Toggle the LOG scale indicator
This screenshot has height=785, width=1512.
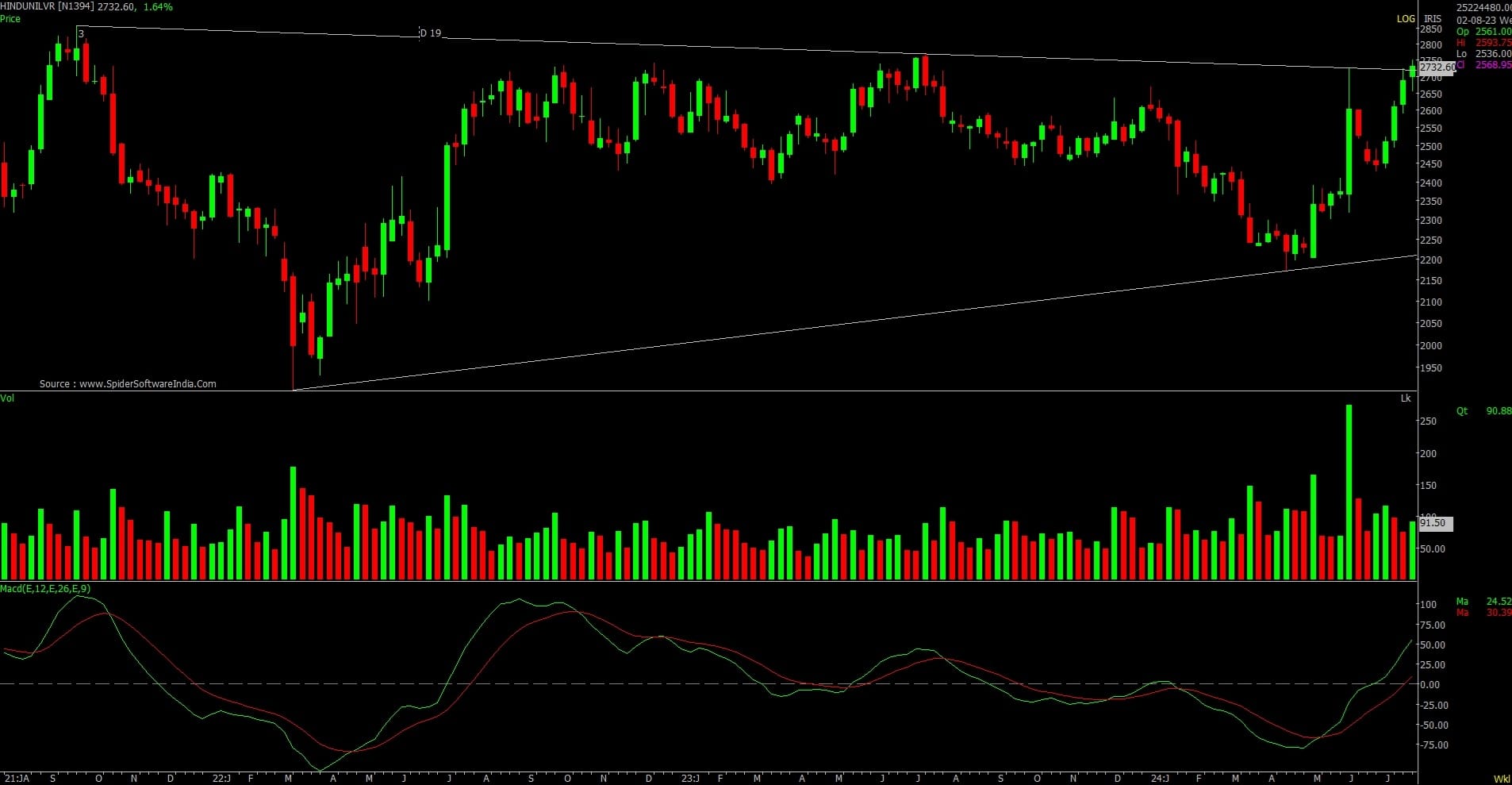(1405, 18)
